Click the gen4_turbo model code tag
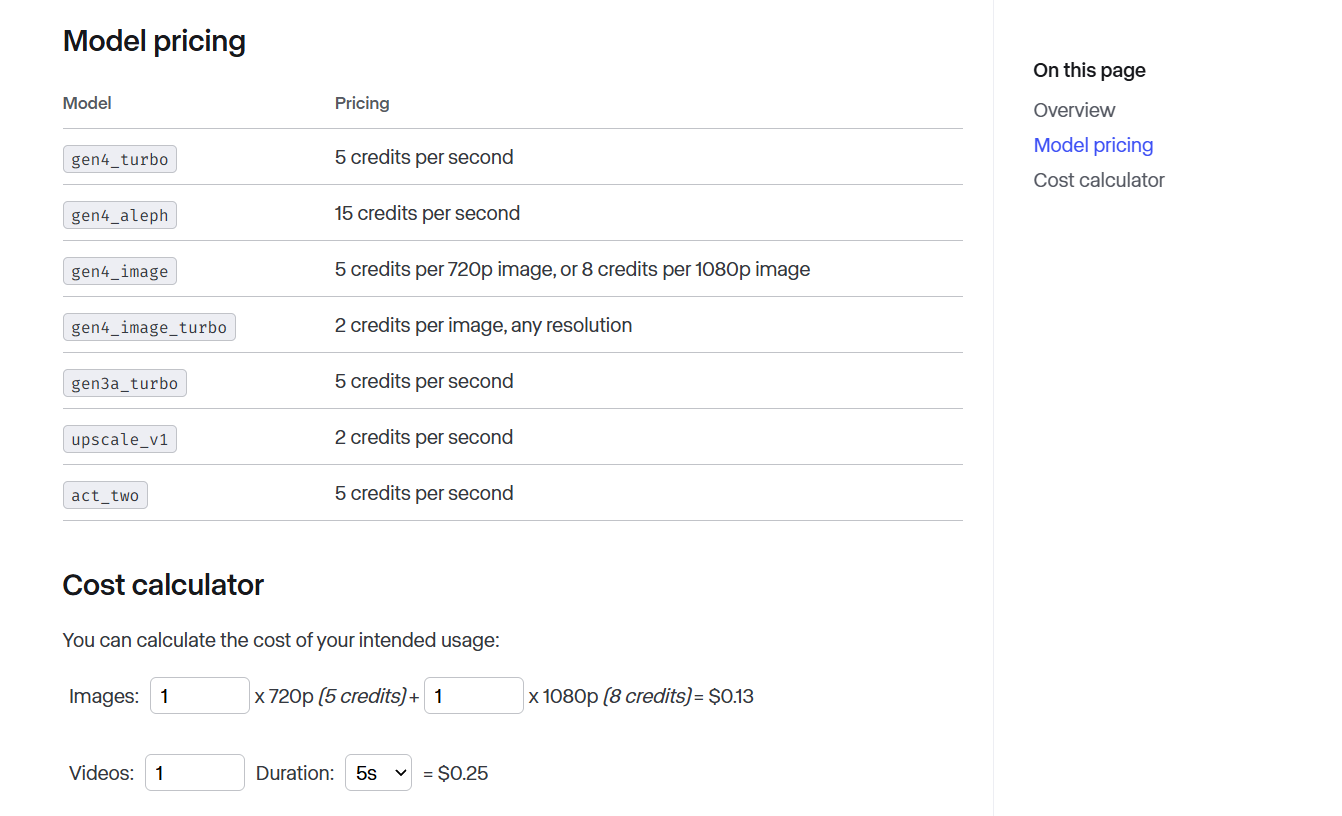Screen dimensions: 1342x816 coord(120,159)
